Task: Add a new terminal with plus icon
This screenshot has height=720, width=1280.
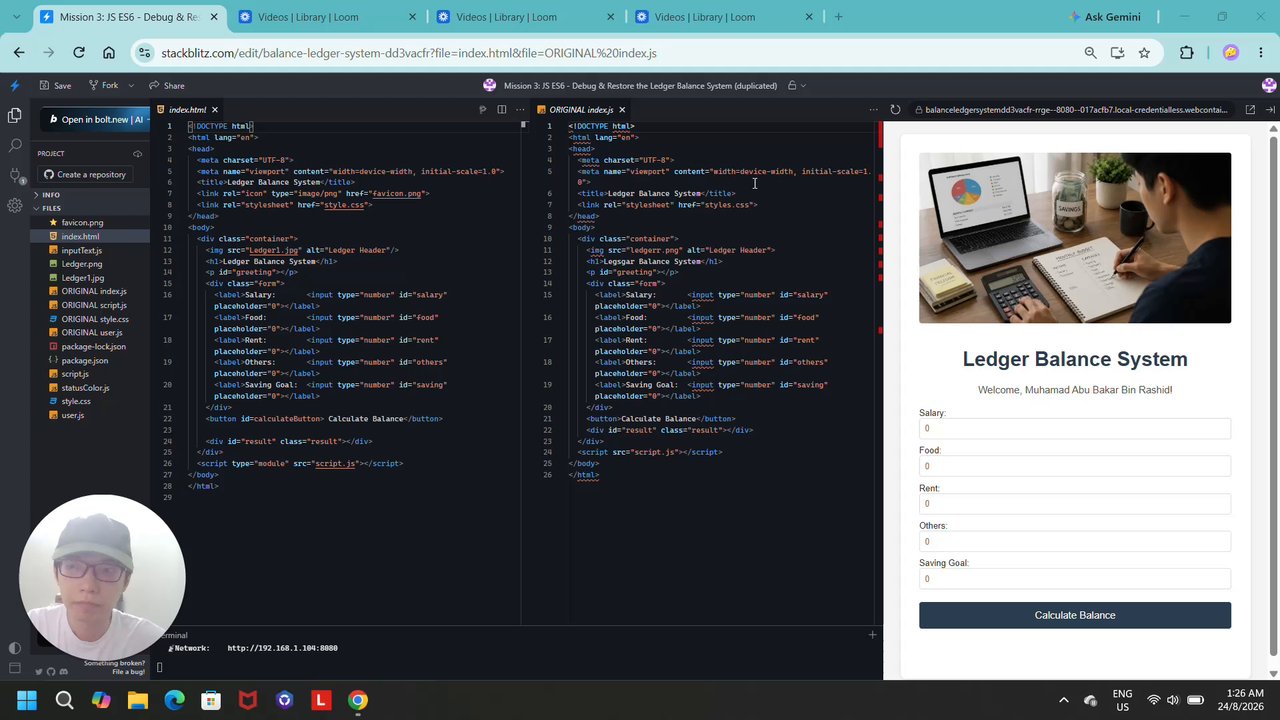Action: point(872,634)
